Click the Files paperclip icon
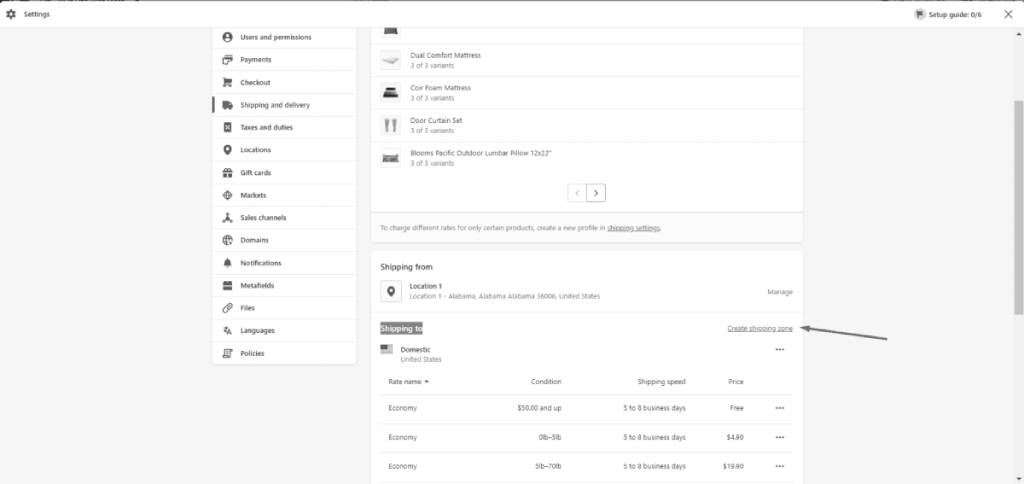This screenshot has width=1024, height=484. pyautogui.click(x=228, y=308)
